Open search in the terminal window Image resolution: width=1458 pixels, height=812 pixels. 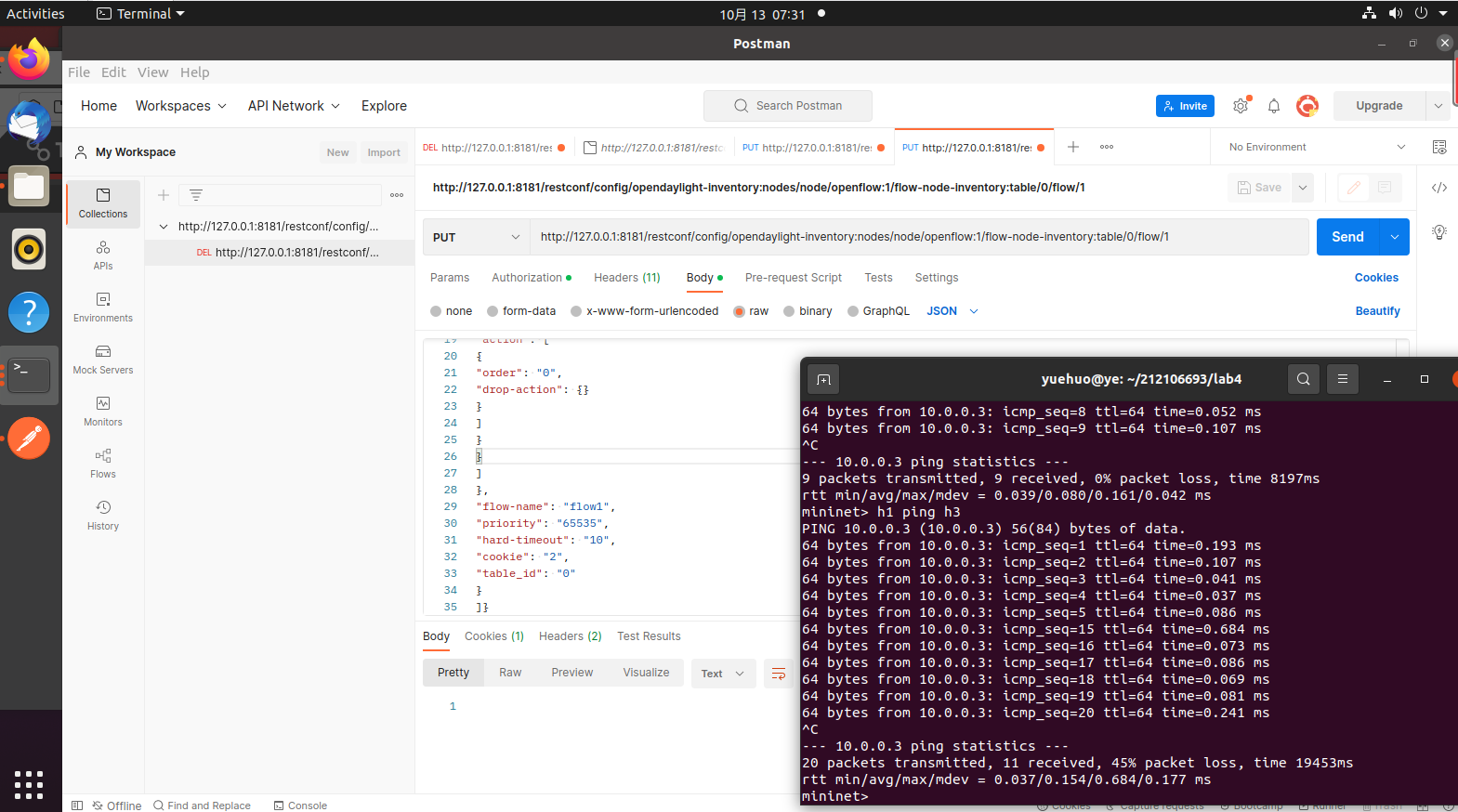point(1304,379)
